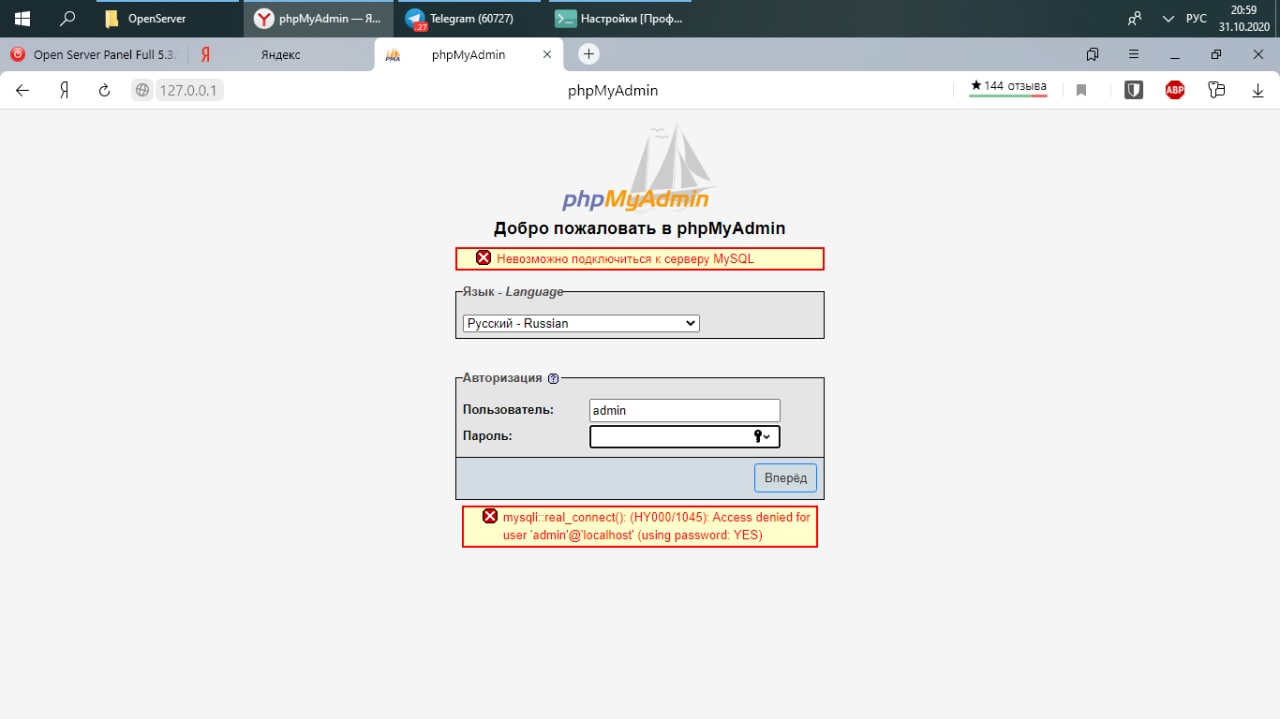Open Yandex home via Я icon
This screenshot has width=1280, height=719.
click(x=64, y=90)
